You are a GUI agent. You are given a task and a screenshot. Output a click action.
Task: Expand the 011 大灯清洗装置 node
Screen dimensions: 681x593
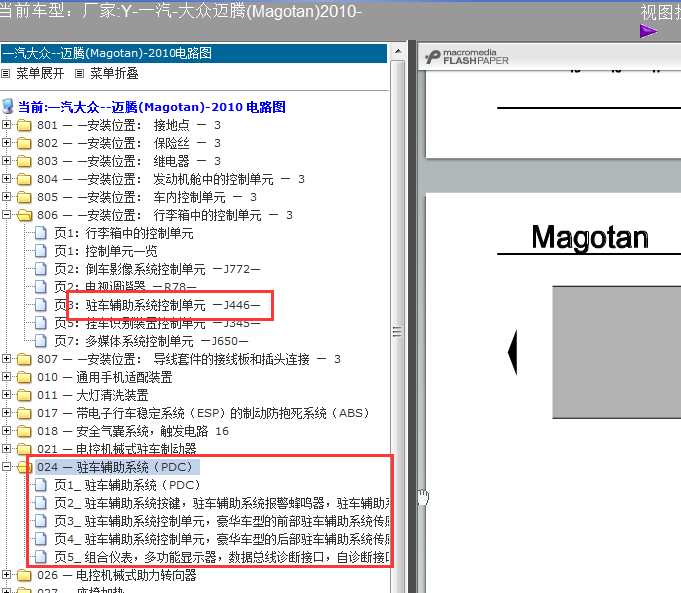pos(6,395)
